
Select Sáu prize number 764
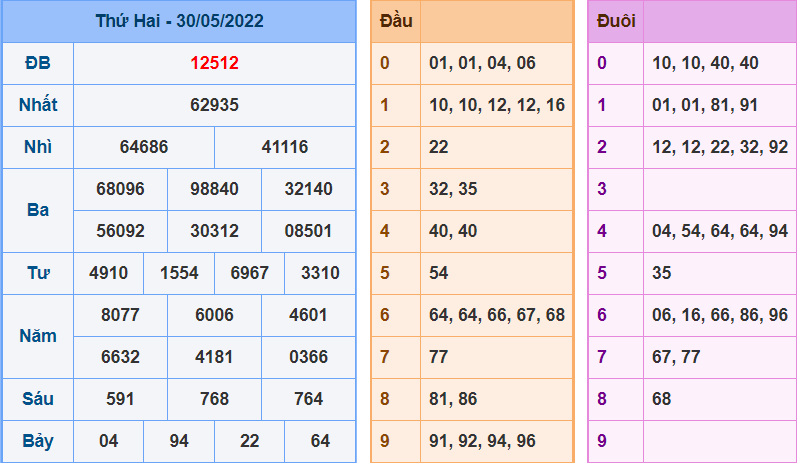click(x=309, y=399)
